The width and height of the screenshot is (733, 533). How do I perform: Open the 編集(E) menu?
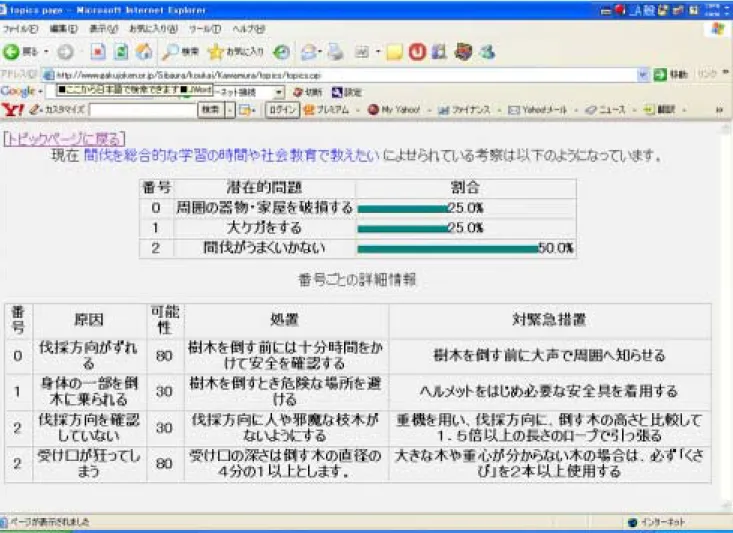(x=64, y=29)
